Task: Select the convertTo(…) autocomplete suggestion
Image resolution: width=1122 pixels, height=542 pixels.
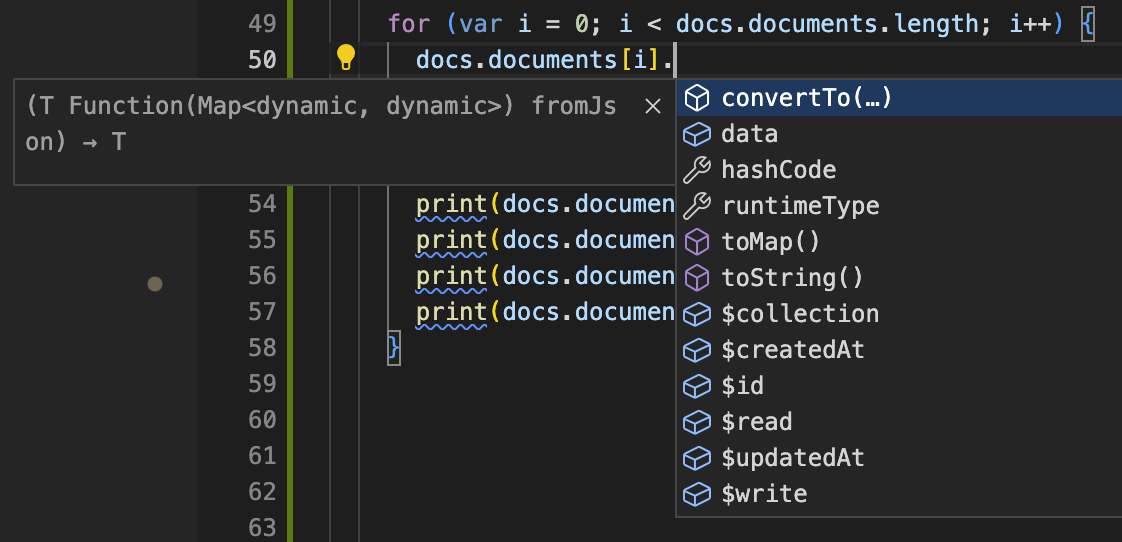Action: [x=899, y=98]
